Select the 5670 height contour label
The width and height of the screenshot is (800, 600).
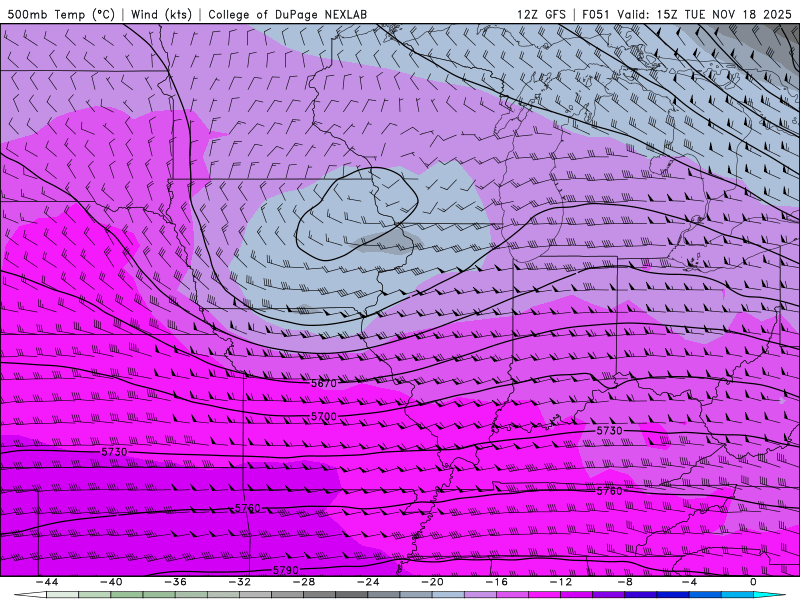click(x=324, y=383)
